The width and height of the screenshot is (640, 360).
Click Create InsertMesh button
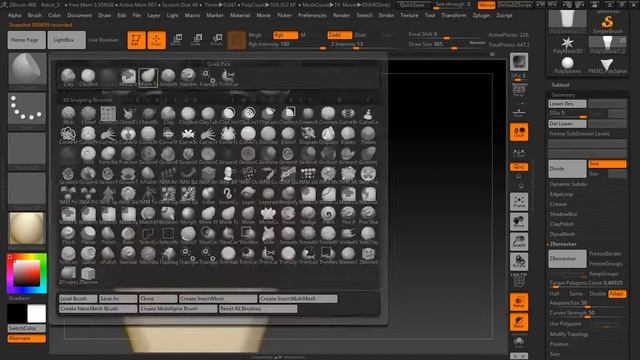tap(217, 299)
